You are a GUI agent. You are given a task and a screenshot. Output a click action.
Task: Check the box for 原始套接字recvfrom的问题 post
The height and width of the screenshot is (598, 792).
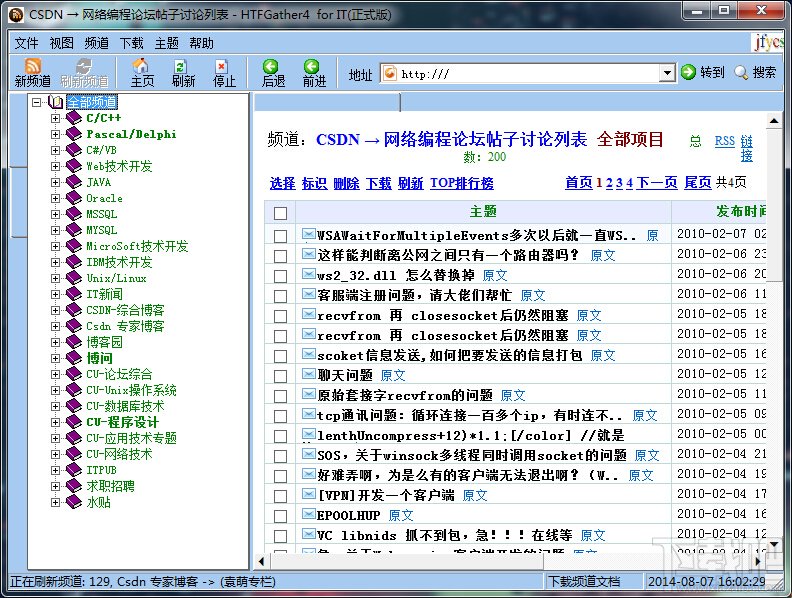tap(280, 396)
